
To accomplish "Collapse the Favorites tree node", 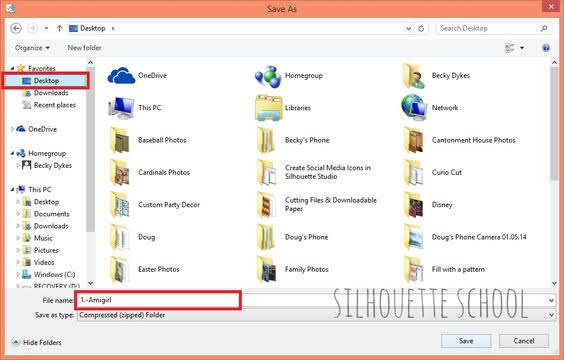I will coord(12,68).
